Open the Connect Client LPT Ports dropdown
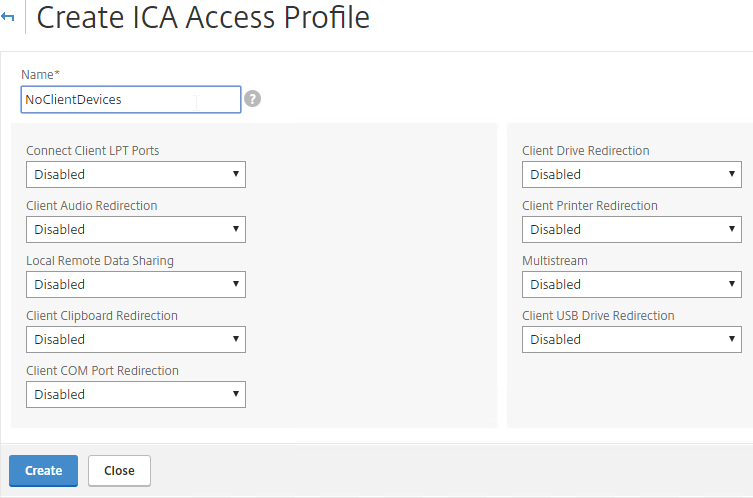 136,174
